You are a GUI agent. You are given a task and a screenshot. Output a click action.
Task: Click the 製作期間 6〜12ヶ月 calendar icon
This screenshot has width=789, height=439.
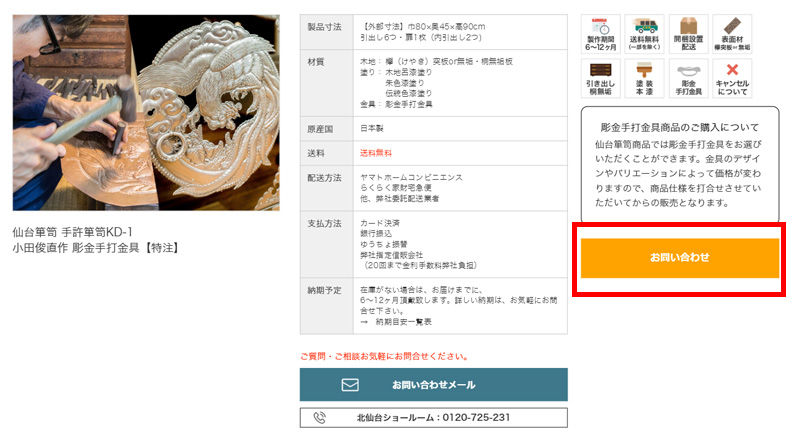pos(600,34)
